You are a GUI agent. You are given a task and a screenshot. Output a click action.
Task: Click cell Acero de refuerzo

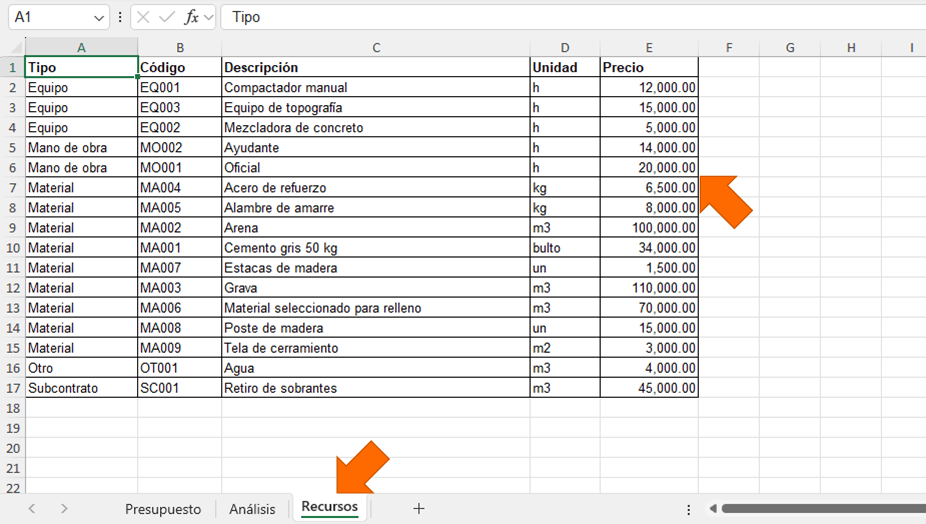(376, 188)
